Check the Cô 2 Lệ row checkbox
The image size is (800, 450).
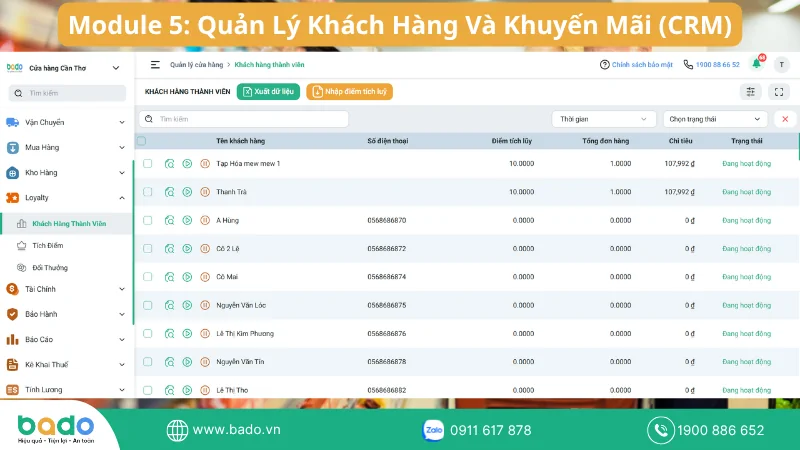pyautogui.click(x=147, y=248)
